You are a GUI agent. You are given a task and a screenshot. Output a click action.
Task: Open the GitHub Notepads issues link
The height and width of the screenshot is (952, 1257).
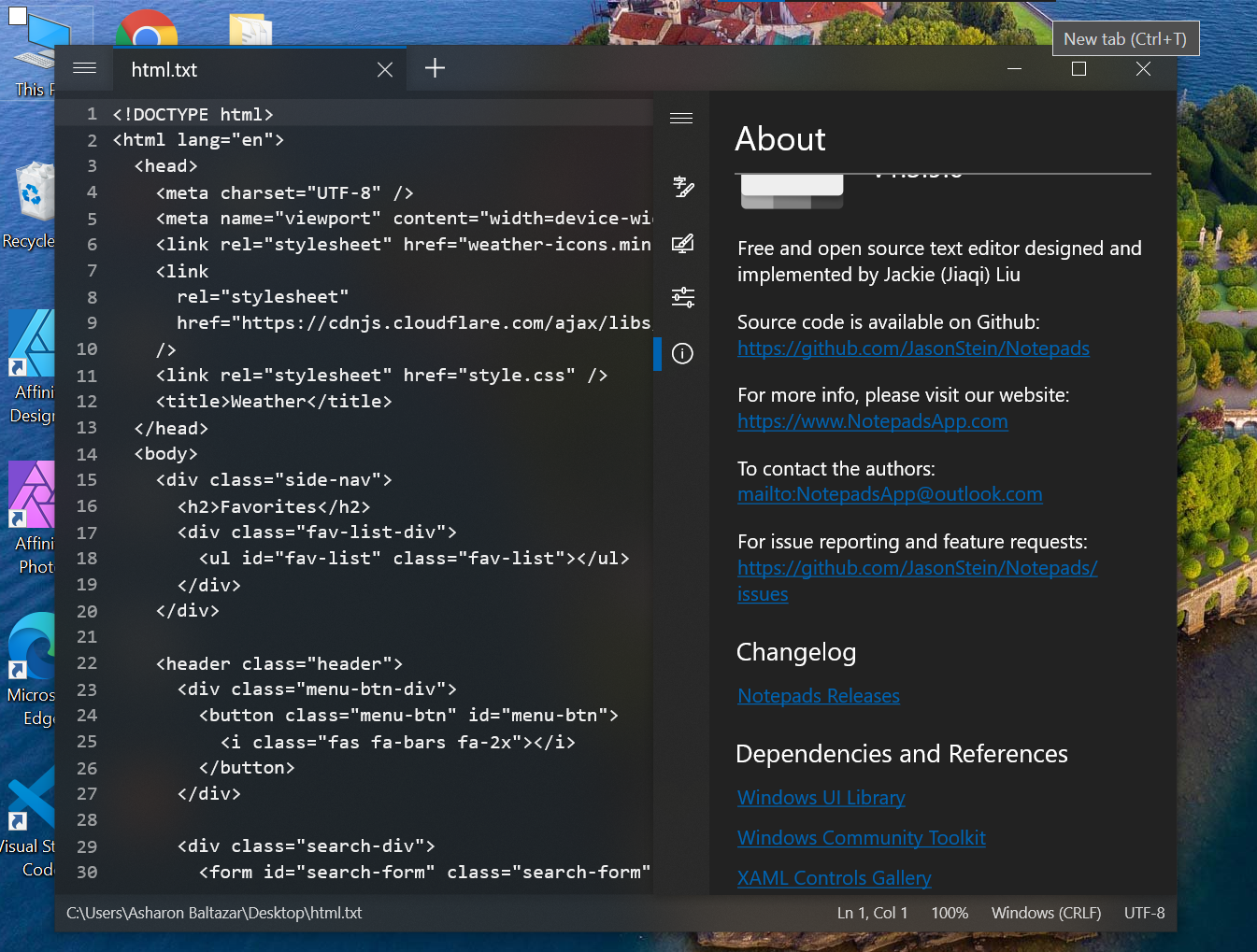pyautogui.click(x=917, y=580)
